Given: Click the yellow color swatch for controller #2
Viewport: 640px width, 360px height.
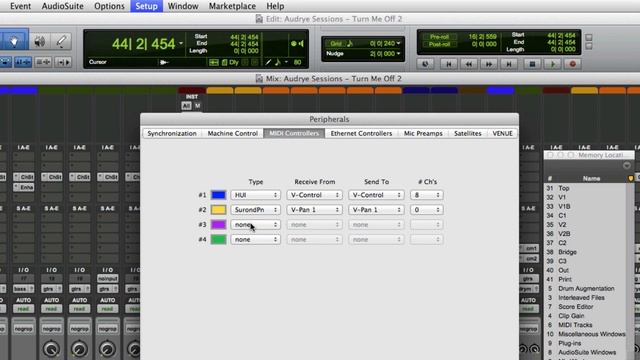Looking at the screenshot, I should coord(218,210).
